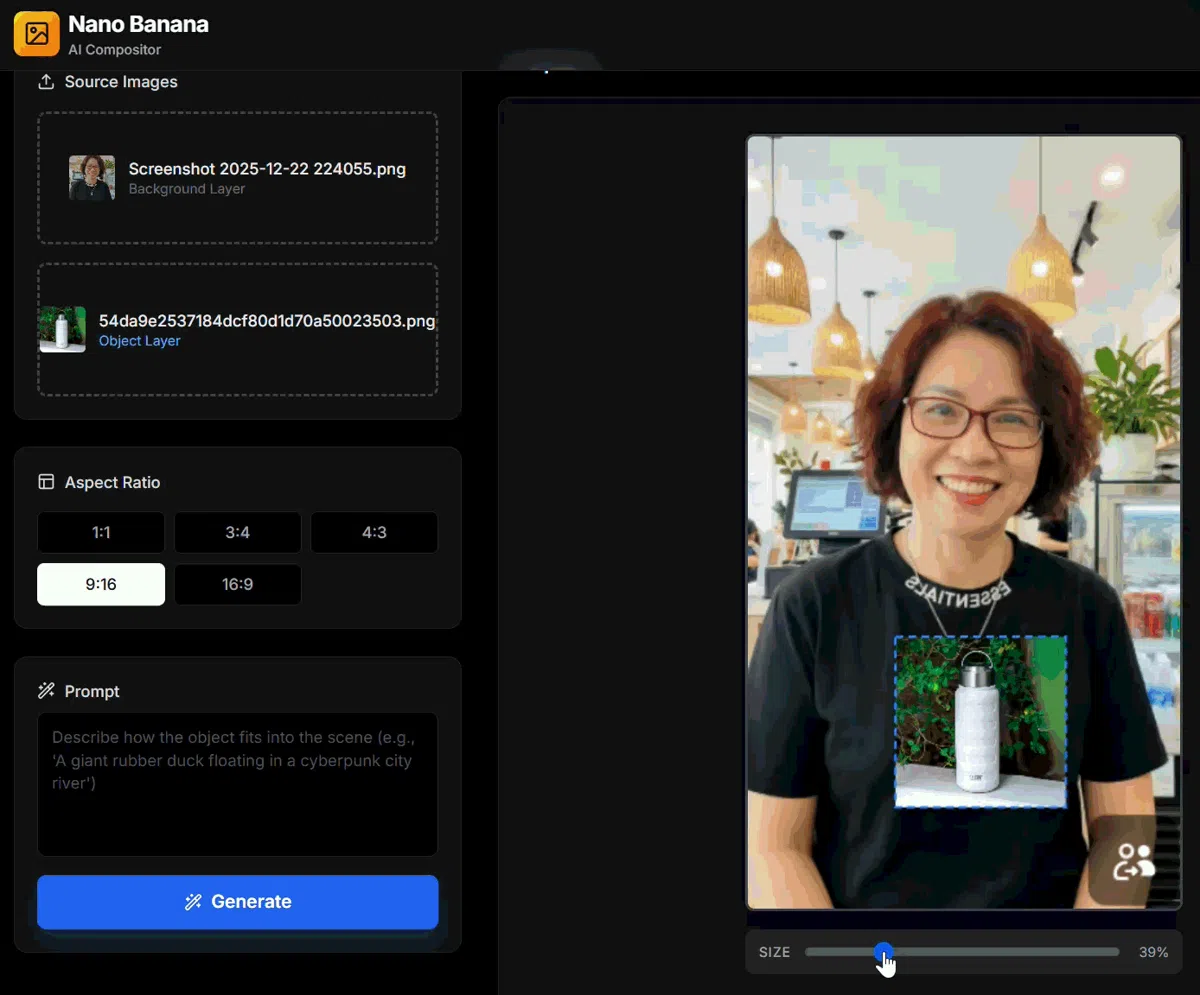Screen dimensions: 1200x995
Task: Click the SIZE slider handle
Action: click(884, 952)
